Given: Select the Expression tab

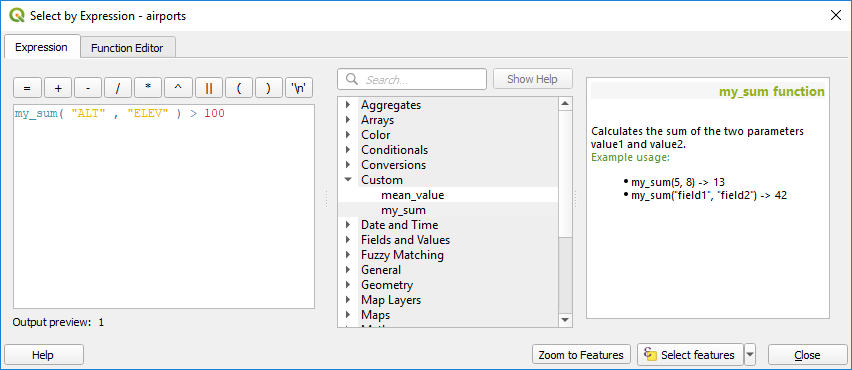Looking at the screenshot, I should [41, 47].
